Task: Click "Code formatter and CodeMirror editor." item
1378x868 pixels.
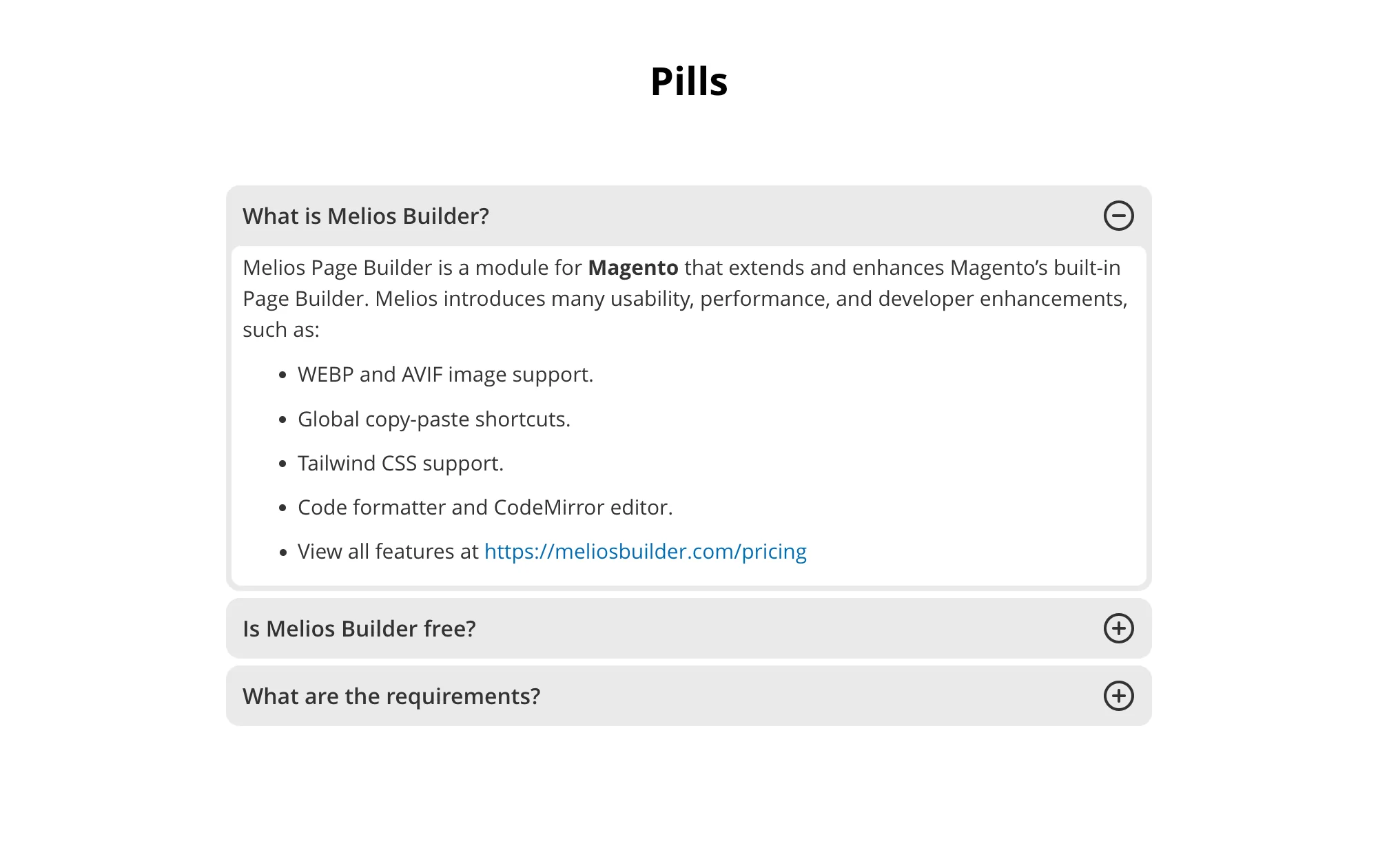Action: coord(485,508)
